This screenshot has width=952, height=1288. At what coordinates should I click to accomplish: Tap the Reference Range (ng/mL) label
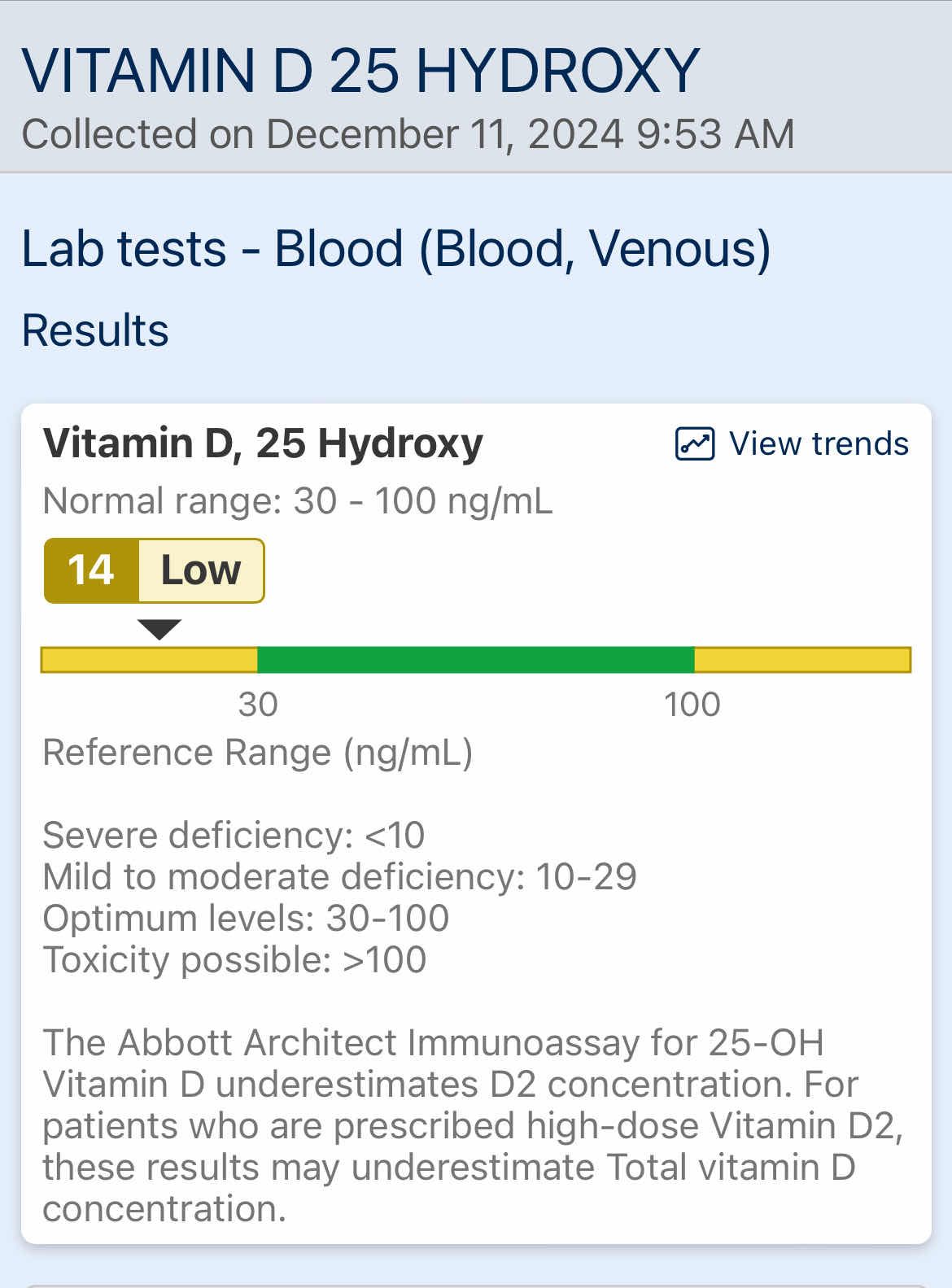pos(257,753)
